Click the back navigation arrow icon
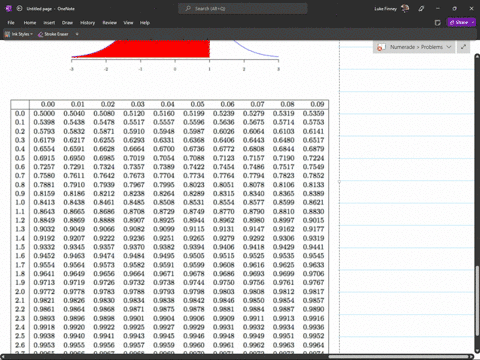480x360 pixels. click(x=19, y=9)
